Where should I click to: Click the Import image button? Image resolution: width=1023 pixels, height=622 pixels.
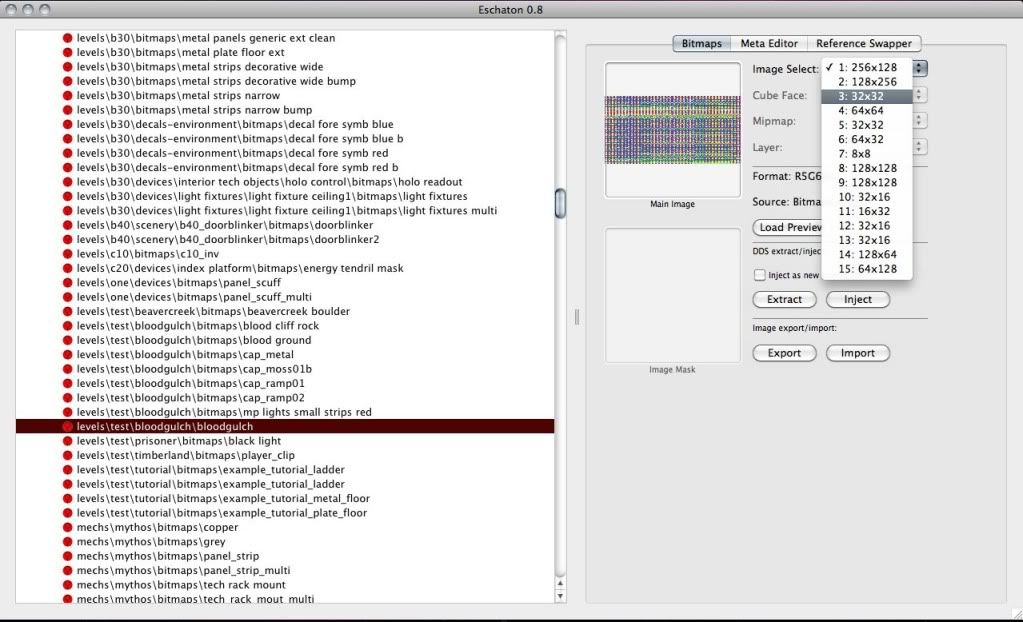[857, 352]
